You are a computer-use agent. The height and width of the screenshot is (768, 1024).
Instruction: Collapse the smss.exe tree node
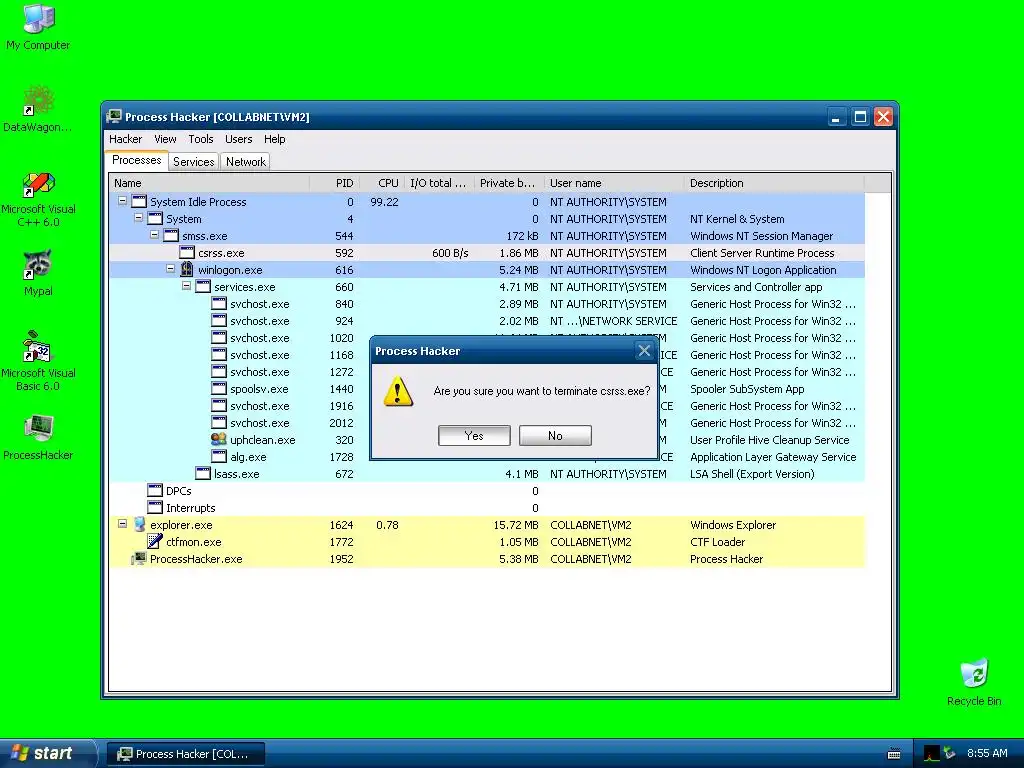click(154, 235)
